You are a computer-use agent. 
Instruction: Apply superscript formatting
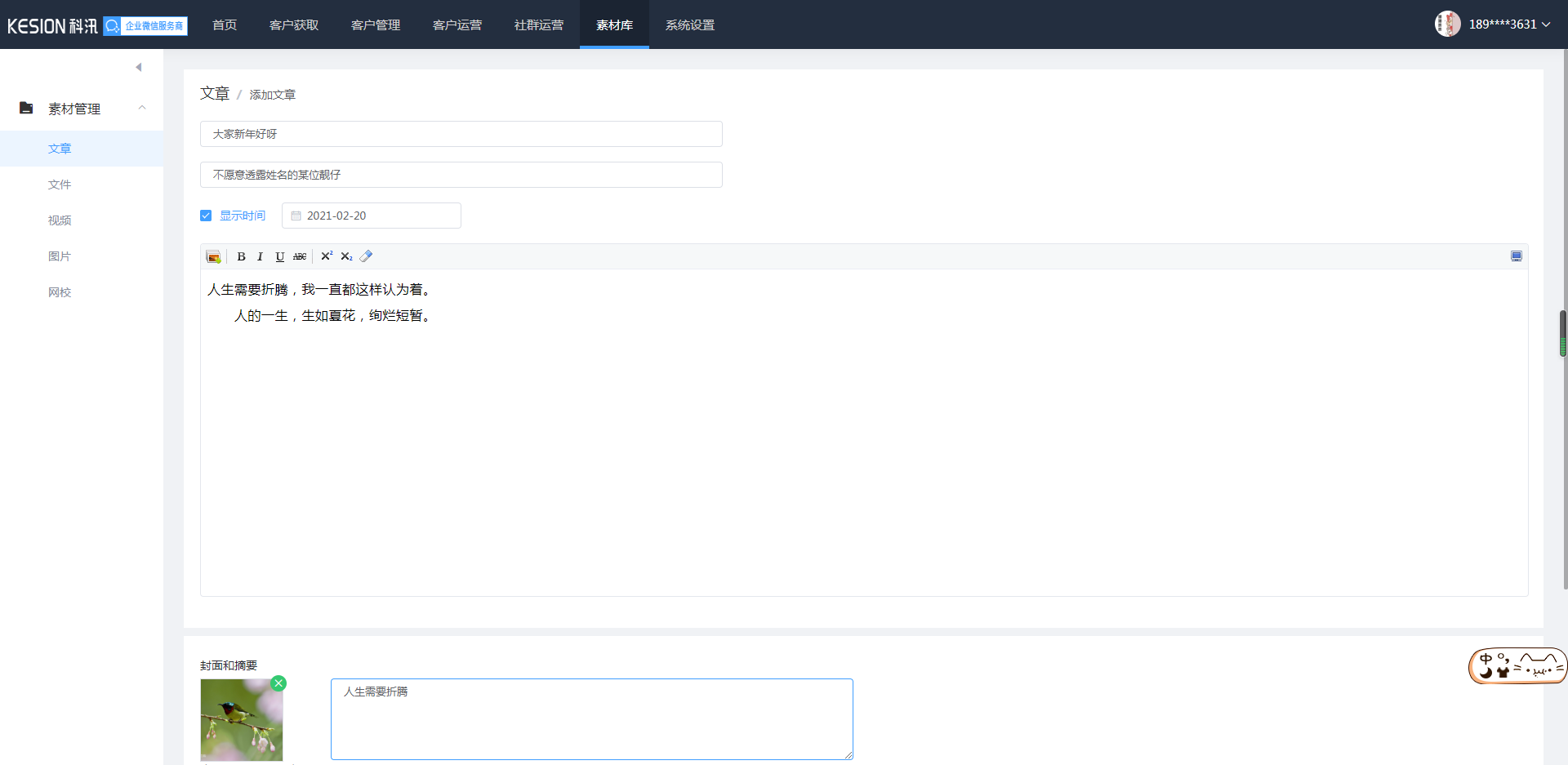(327, 256)
